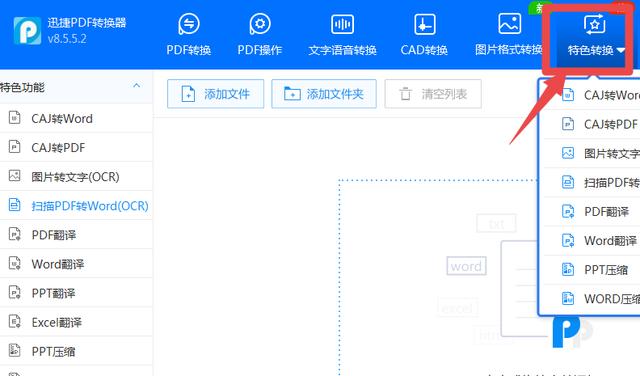Switch to the PDF转换 tab label
This screenshot has width=640, height=376.
(x=189, y=50)
